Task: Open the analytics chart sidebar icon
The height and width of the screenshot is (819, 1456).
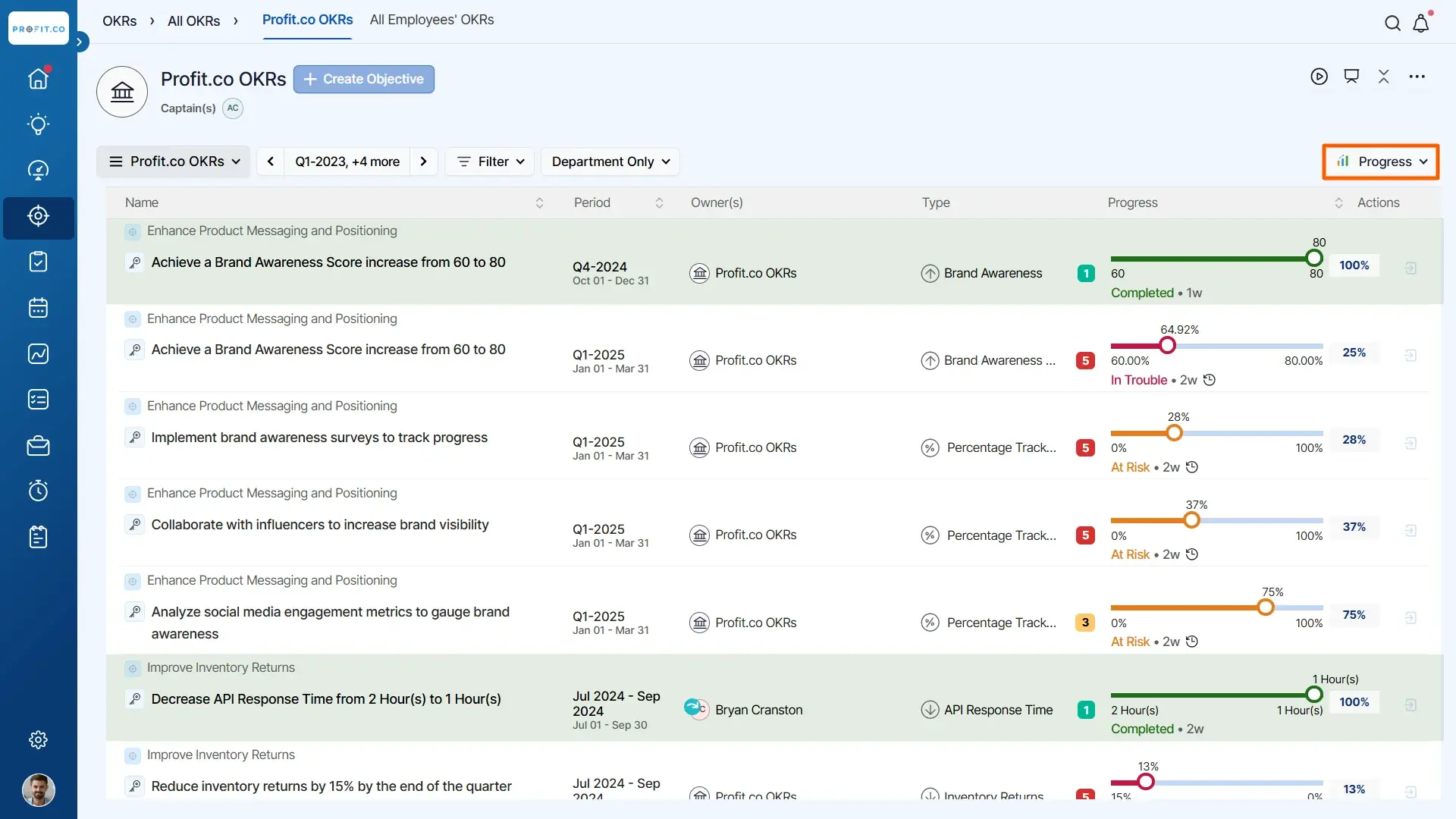Action: pos(38,353)
